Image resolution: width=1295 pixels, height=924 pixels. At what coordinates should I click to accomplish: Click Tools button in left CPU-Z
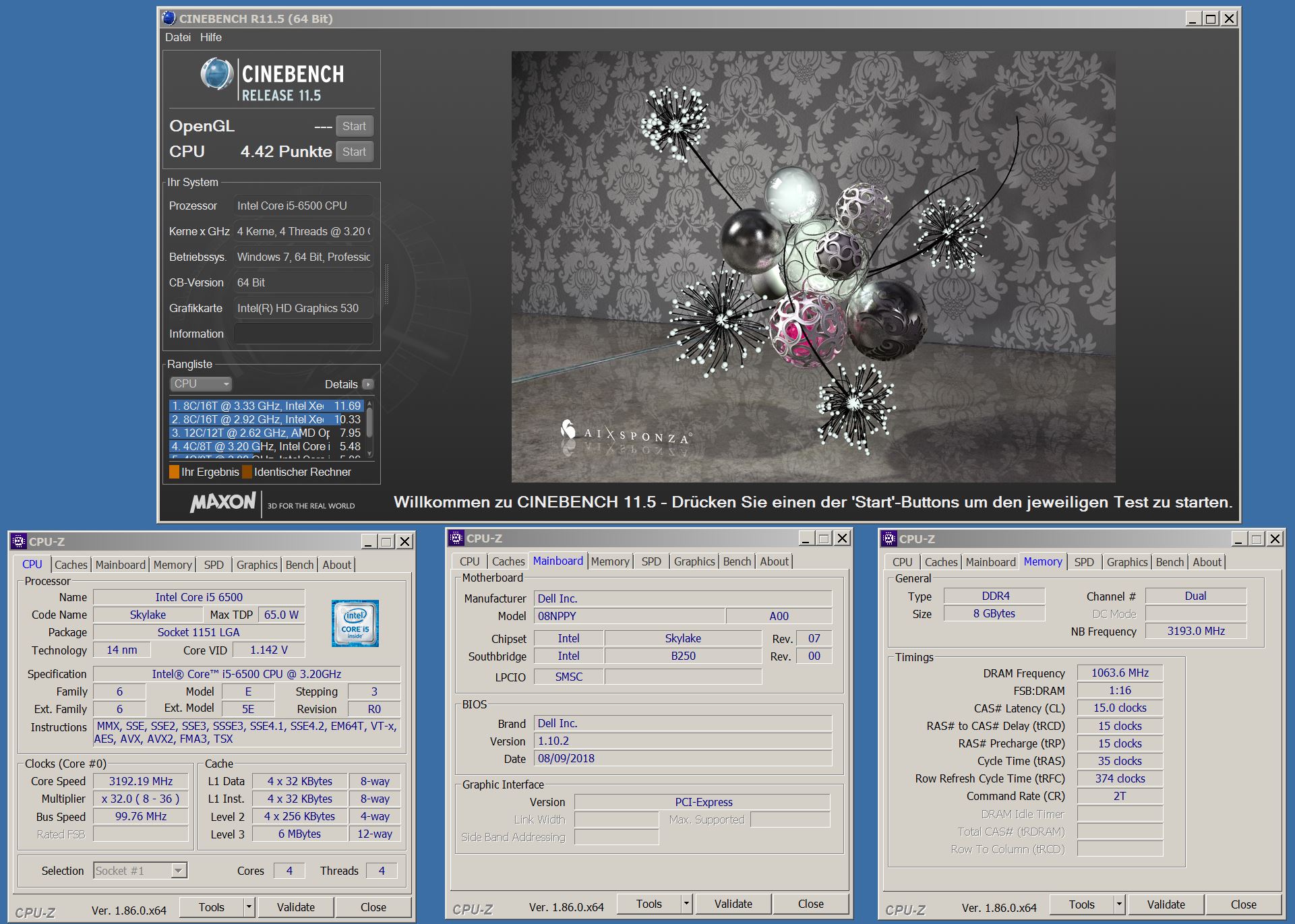[x=211, y=907]
